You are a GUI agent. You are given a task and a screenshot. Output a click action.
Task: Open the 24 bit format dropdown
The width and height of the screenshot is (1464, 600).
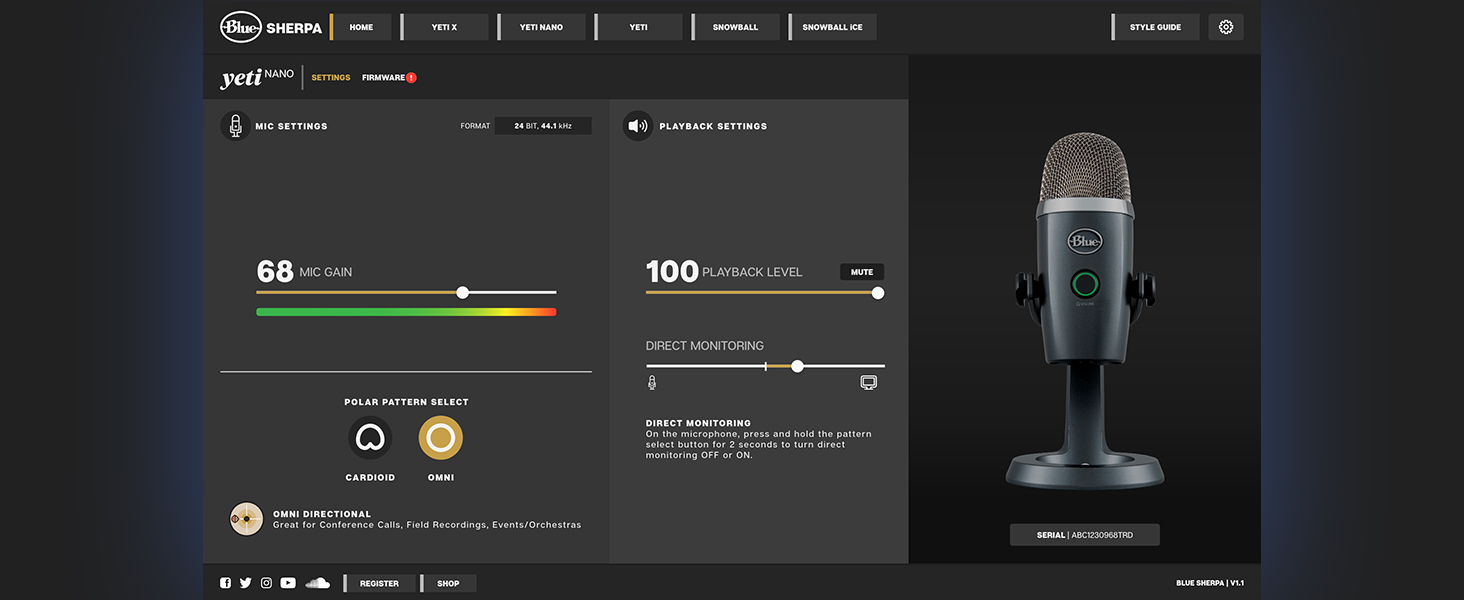pyautogui.click(x=543, y=126)
